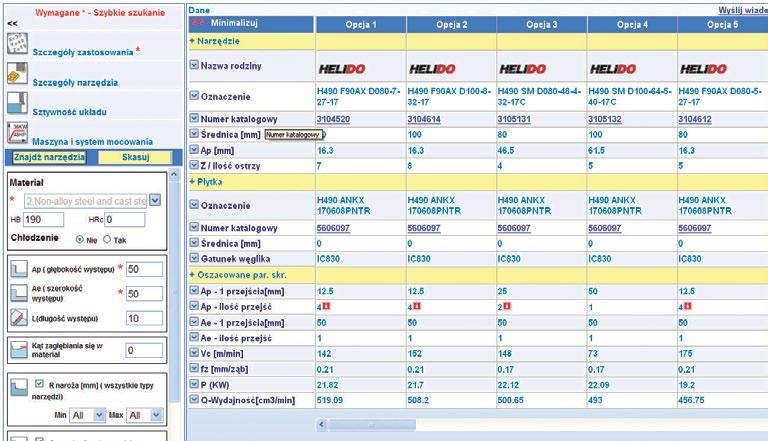Screen dimensions: 768x441
Task: Click HELIDO logo under Opcja 4
Action: tap(613, 69)
